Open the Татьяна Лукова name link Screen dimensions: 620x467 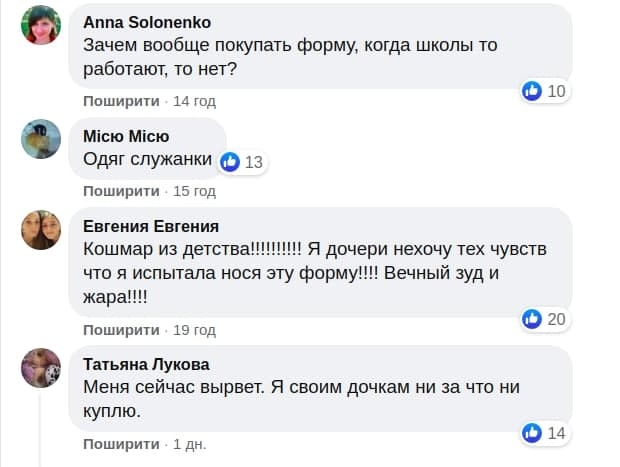pos(146,364)
